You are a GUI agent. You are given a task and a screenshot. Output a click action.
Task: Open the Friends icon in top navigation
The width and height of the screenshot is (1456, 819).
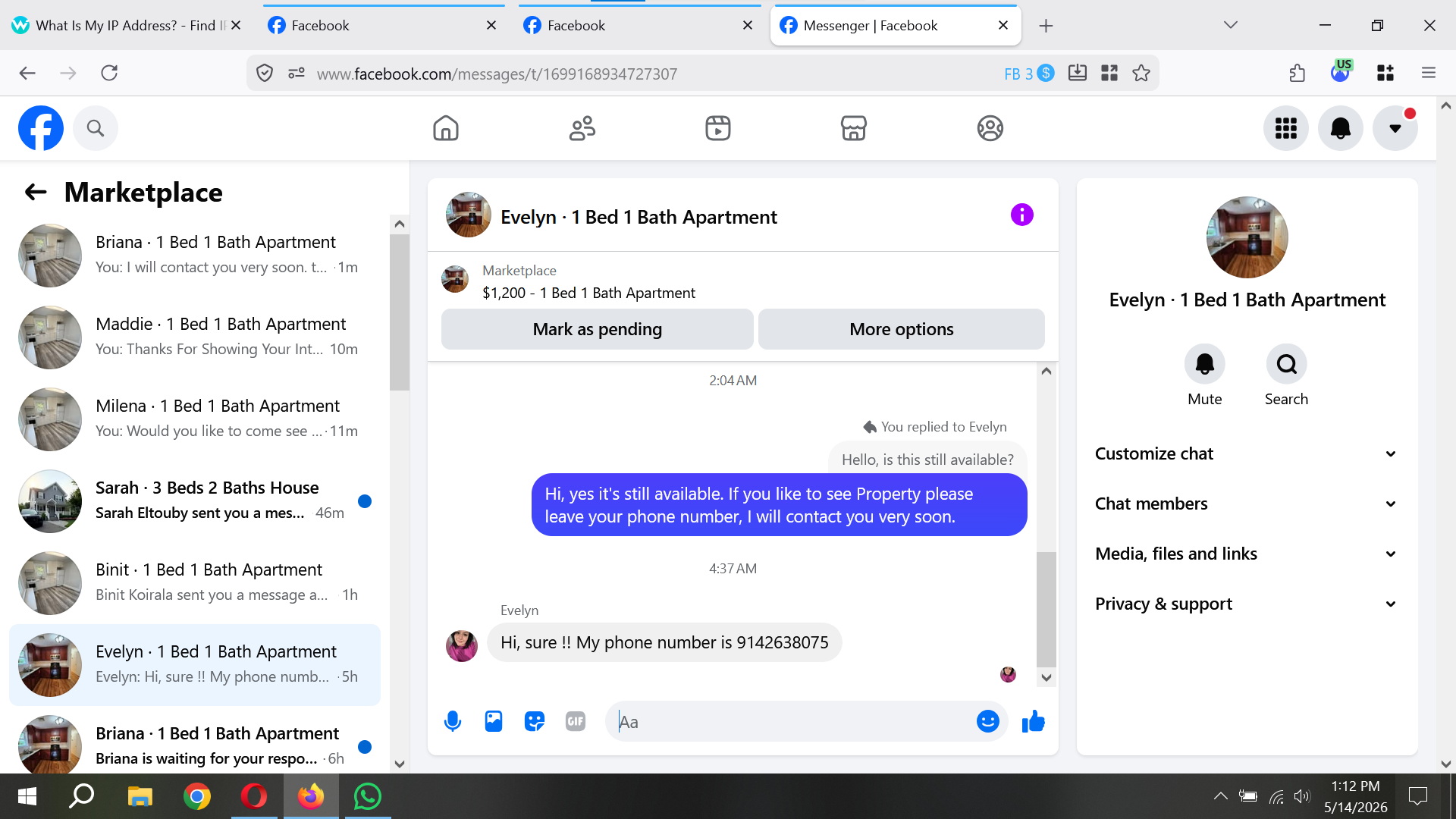pyautogui.click(x=582, y=128)
